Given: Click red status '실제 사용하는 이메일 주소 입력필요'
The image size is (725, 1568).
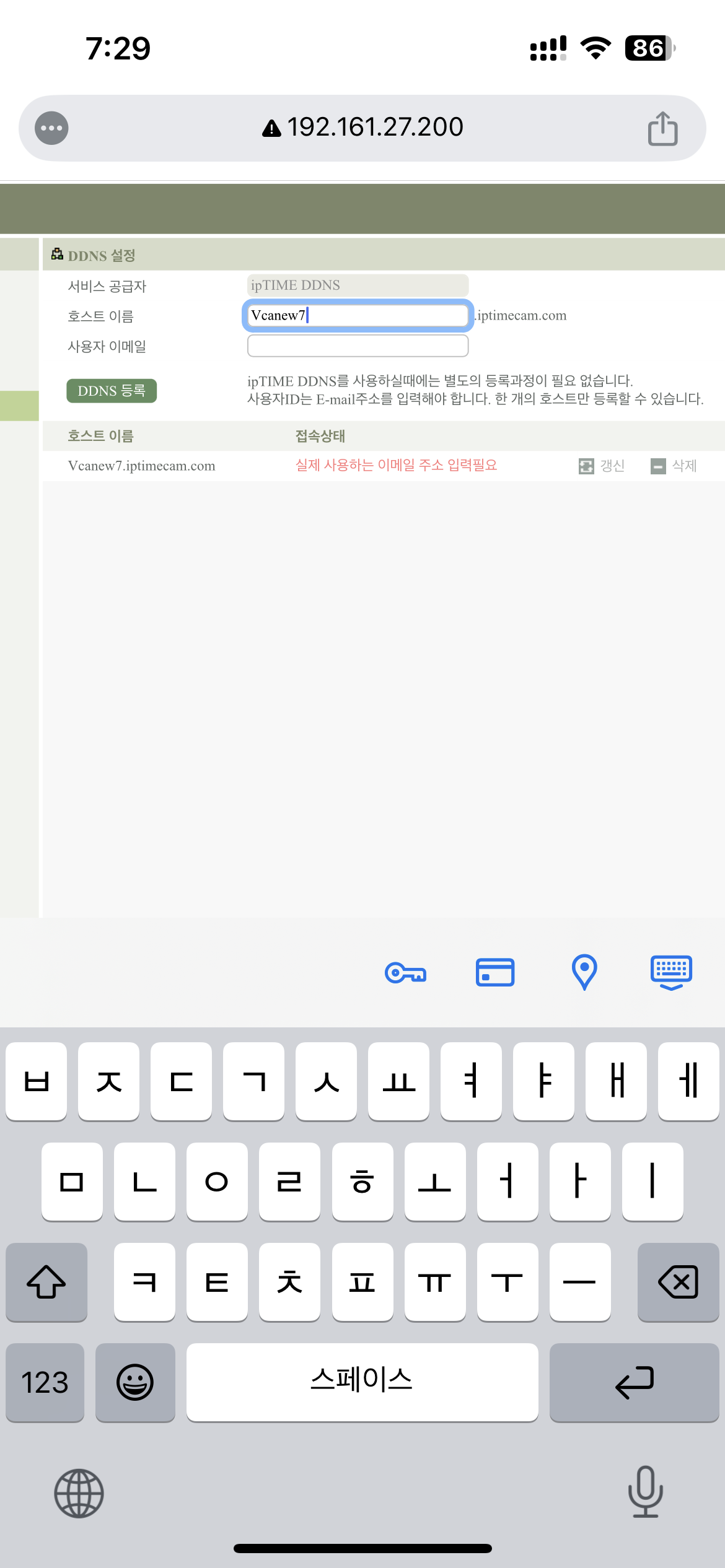Looking at the screenshot, I should tap(396, 465).
